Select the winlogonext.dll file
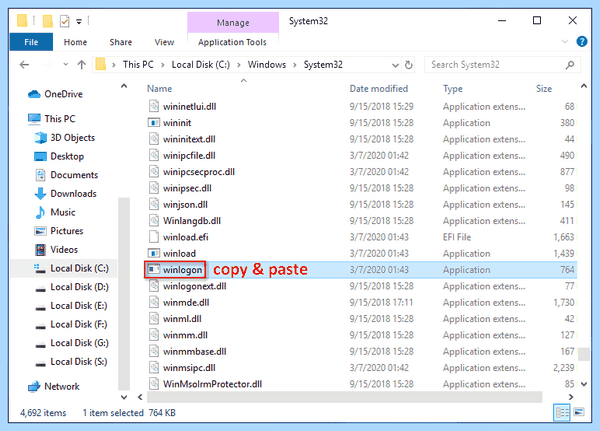The image size is (600, 431). (194, 286)
